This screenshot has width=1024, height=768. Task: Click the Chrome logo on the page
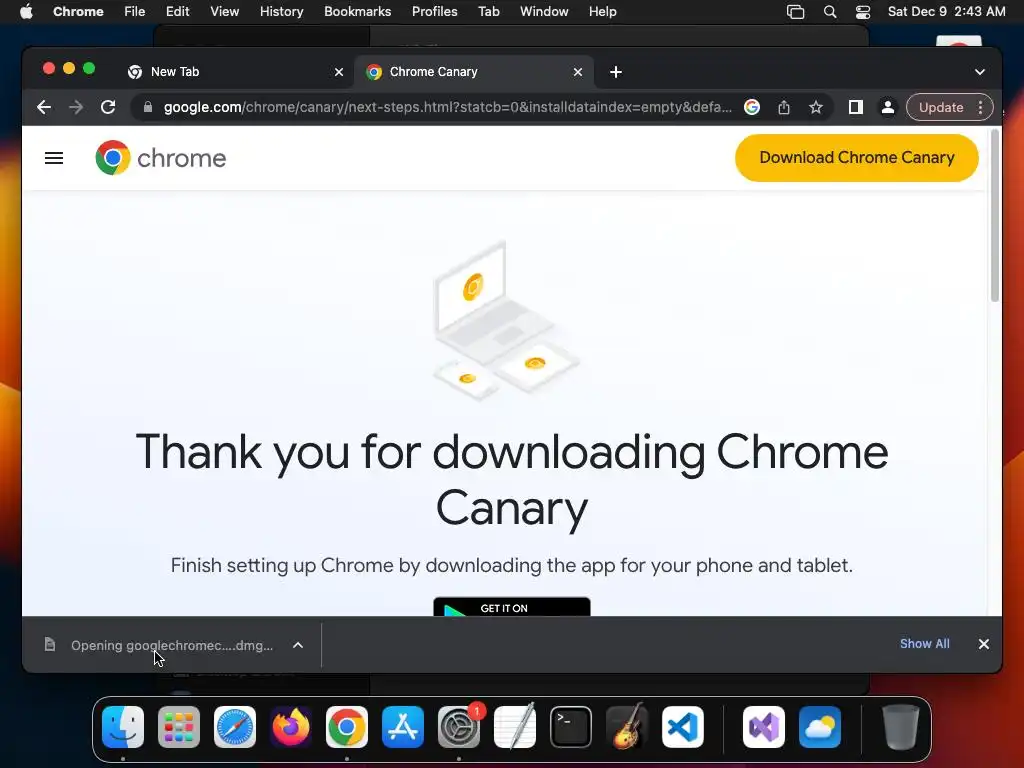[x=161, y=158]
